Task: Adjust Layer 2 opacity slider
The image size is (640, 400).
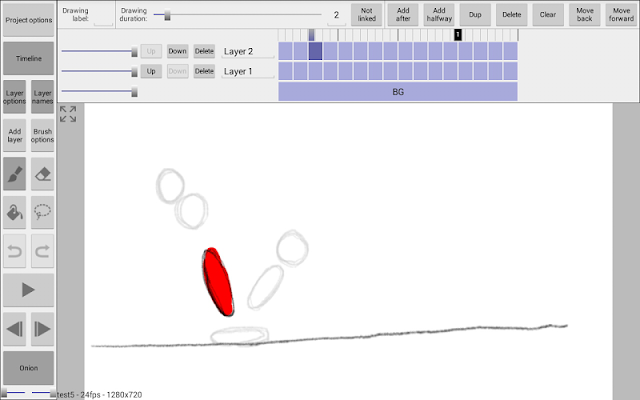Action: pos(99,51)
